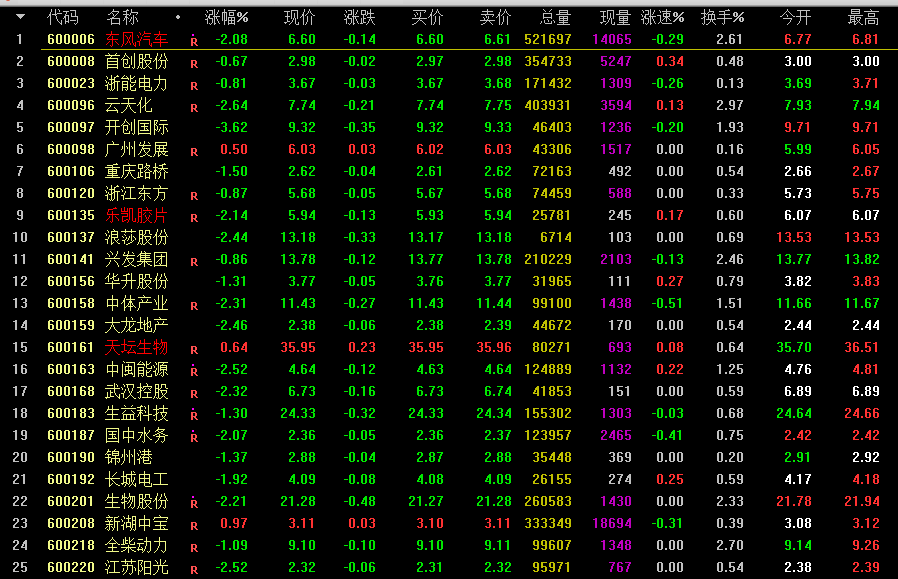Image resolution: width=898 pixels, height=579 pixels.
Task: Select stock code 600220
Action: click(x=71, y=567)
